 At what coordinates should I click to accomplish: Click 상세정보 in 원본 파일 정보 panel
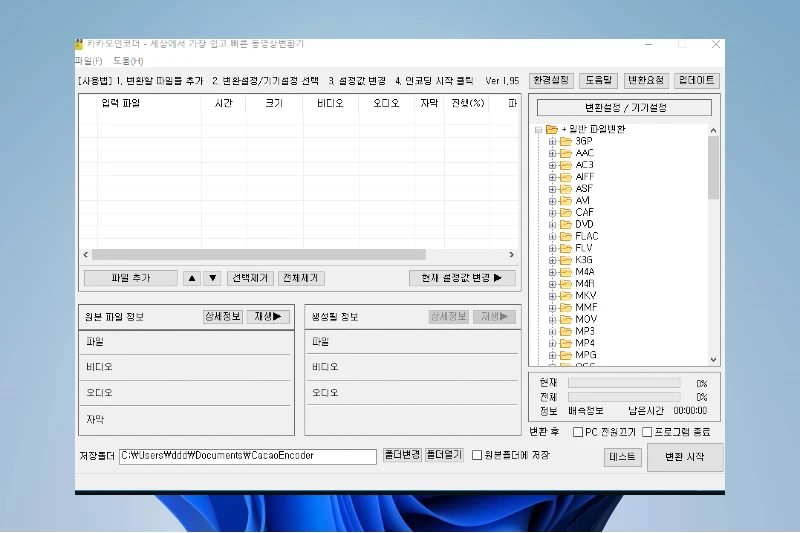tap(222, 316)
